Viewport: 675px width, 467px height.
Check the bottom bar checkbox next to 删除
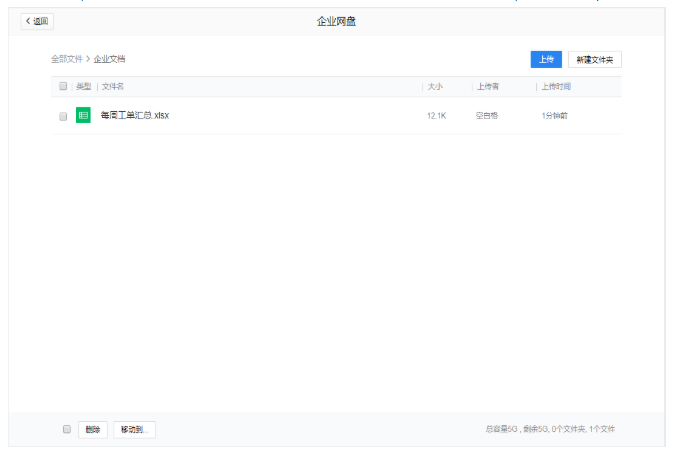coord(67,429)
